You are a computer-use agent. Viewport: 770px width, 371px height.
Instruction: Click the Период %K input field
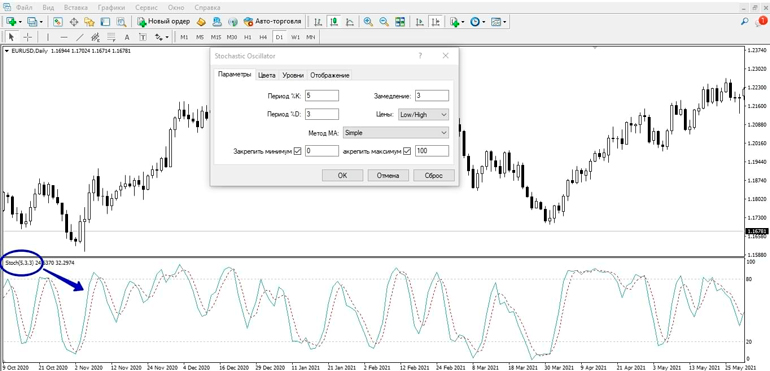point(322,96)
